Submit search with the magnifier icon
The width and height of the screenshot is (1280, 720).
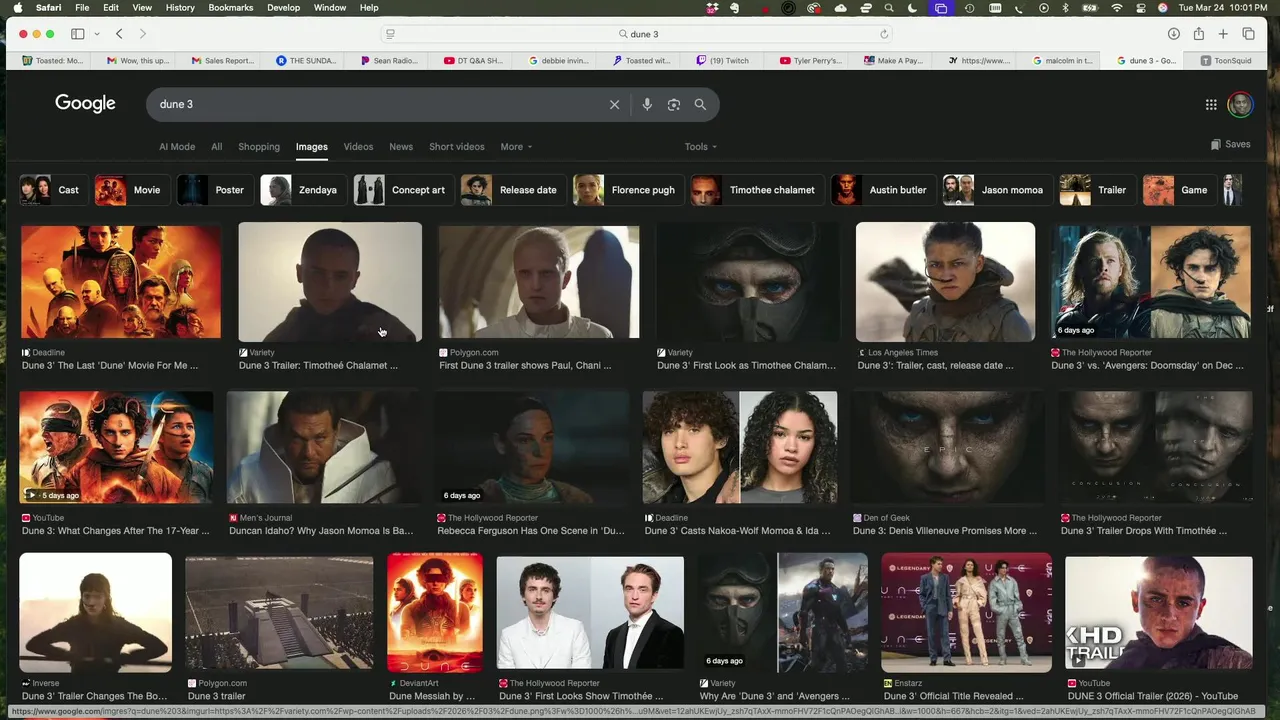700,104
